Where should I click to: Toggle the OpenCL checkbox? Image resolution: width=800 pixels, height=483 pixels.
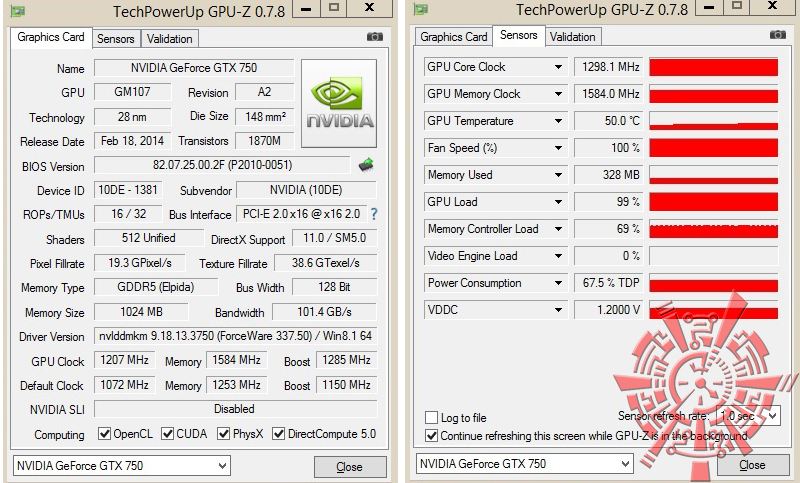(105, 434)
